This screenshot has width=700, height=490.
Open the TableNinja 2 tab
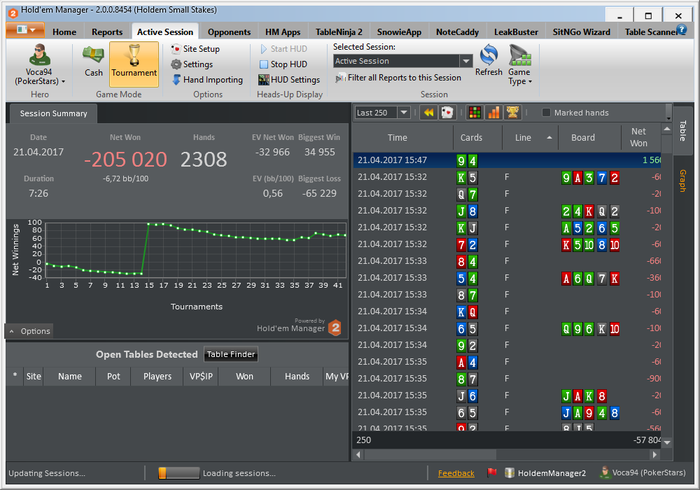tap(339, 32)
